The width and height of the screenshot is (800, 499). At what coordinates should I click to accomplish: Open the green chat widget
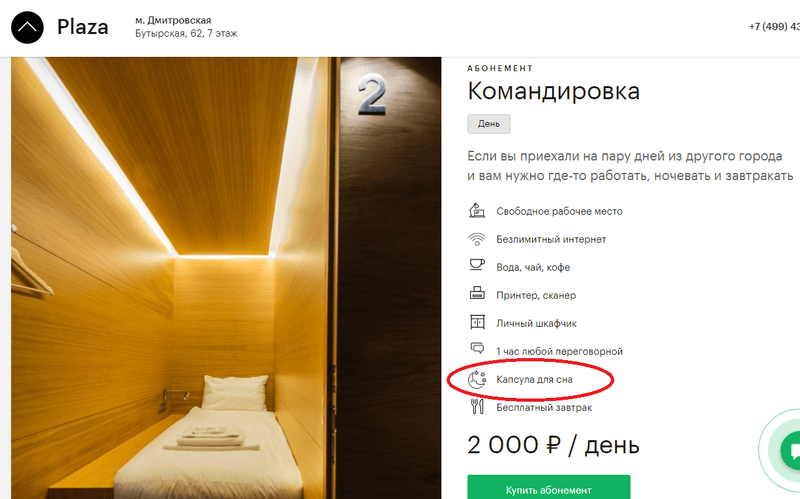[x=791, y=451]
